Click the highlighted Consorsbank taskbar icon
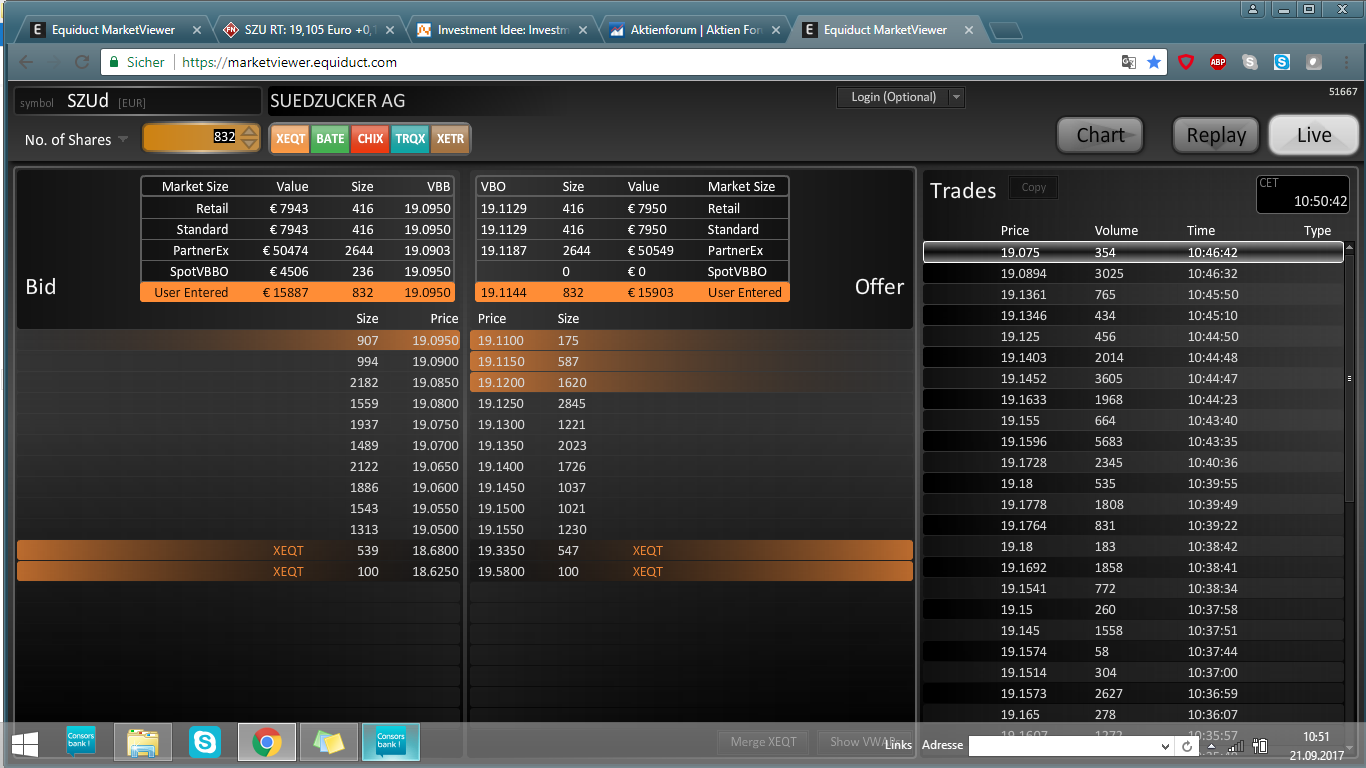 pyautogui.click(x=390, y=742)
